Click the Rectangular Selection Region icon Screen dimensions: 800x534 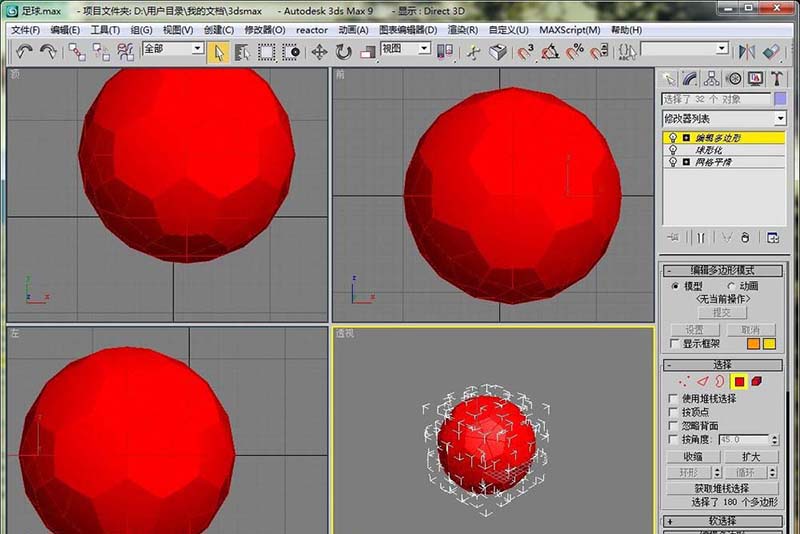[x=266, y=53]
